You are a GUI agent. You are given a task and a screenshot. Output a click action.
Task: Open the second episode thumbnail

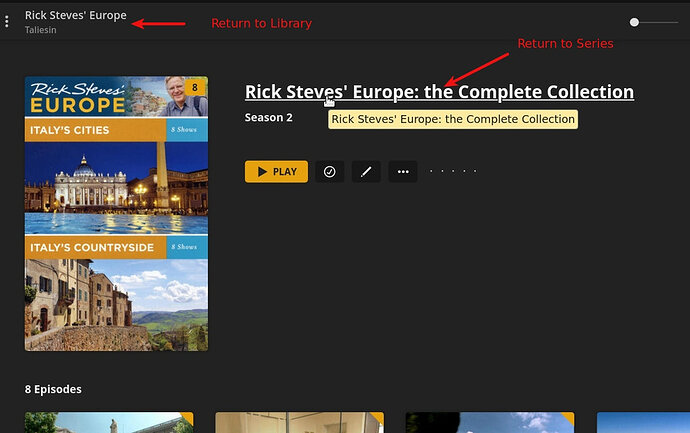[300, 422]
